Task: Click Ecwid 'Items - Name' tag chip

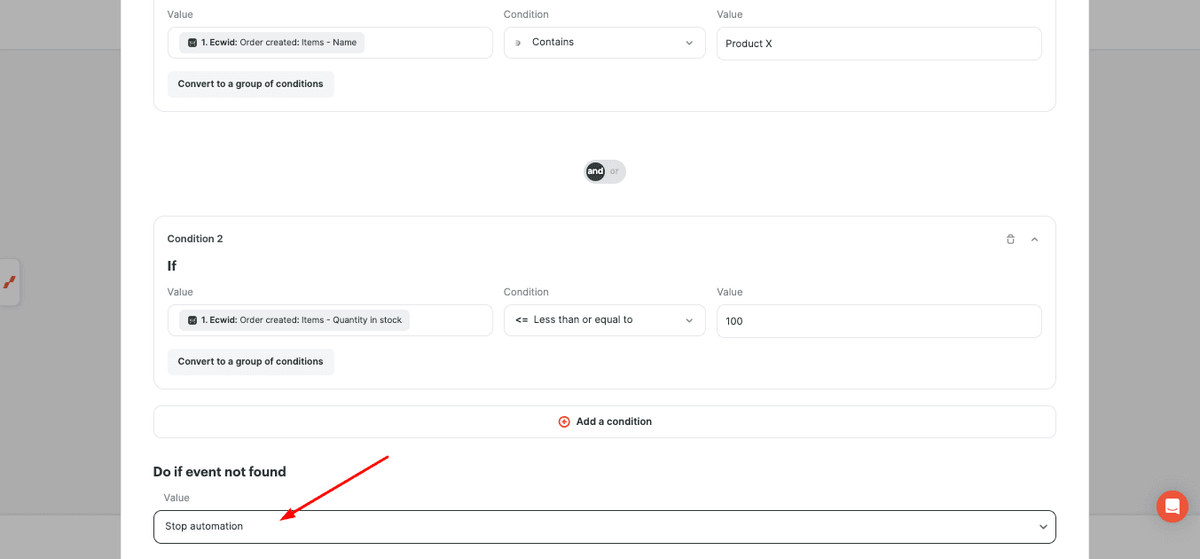Action: tap(272, 43)
